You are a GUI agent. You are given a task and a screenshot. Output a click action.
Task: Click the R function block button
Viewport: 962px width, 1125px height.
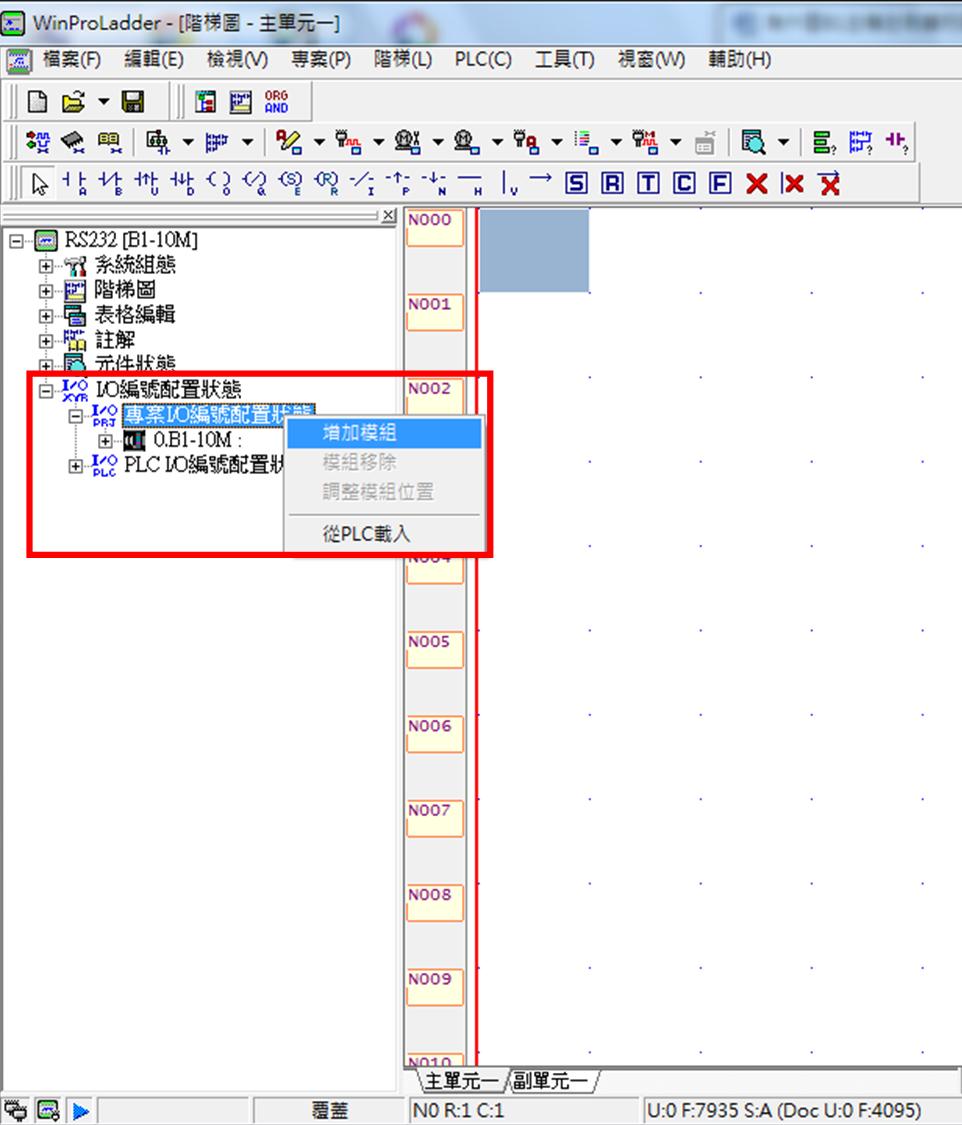(612, 184)
